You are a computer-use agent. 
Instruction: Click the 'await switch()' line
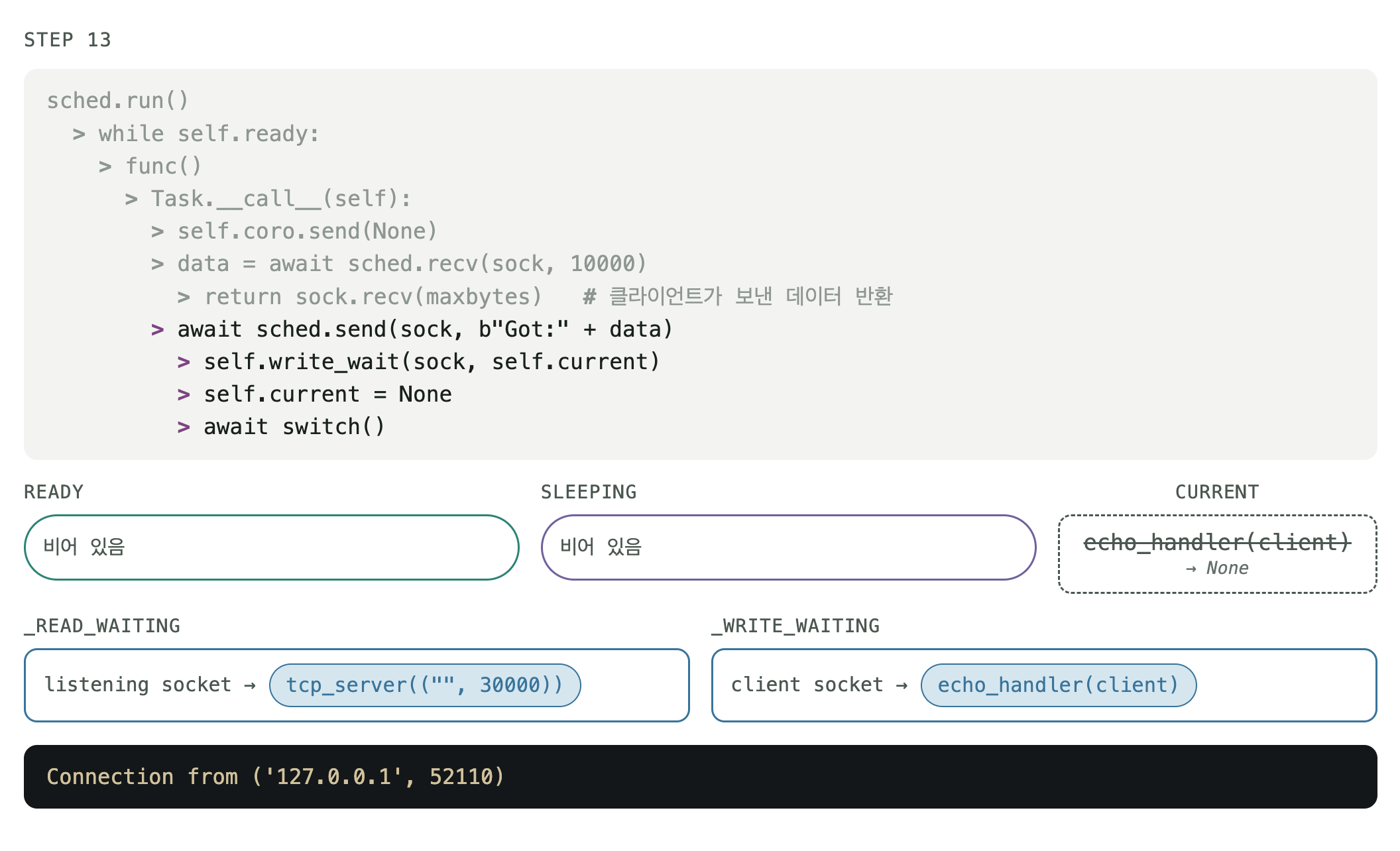tap(294, 427)
